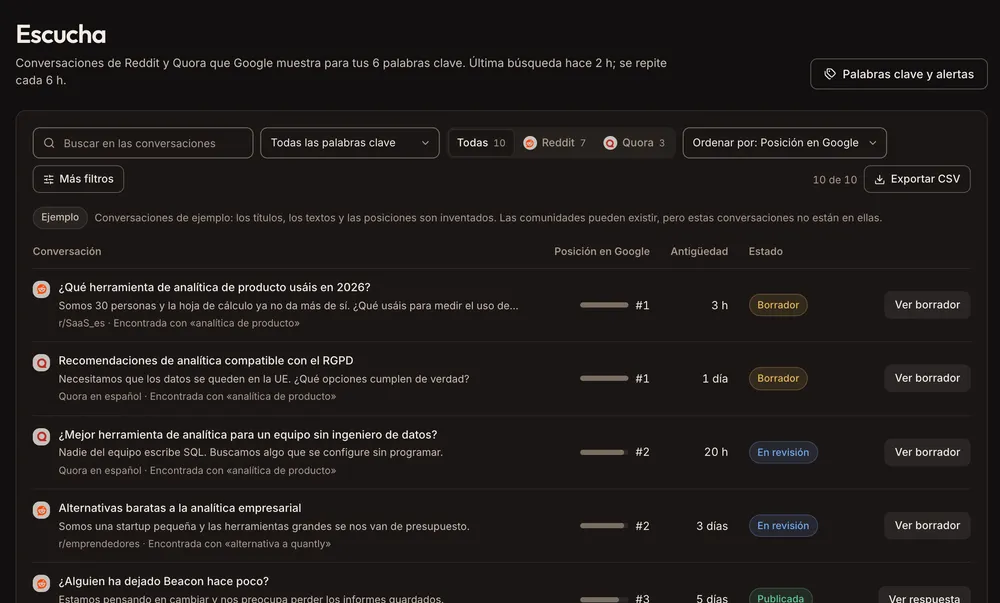The image size is (1000, 603).
Task: Focus the Buscar en las conversaciones field
Action: pyautogui.click(x=143, y=143)
